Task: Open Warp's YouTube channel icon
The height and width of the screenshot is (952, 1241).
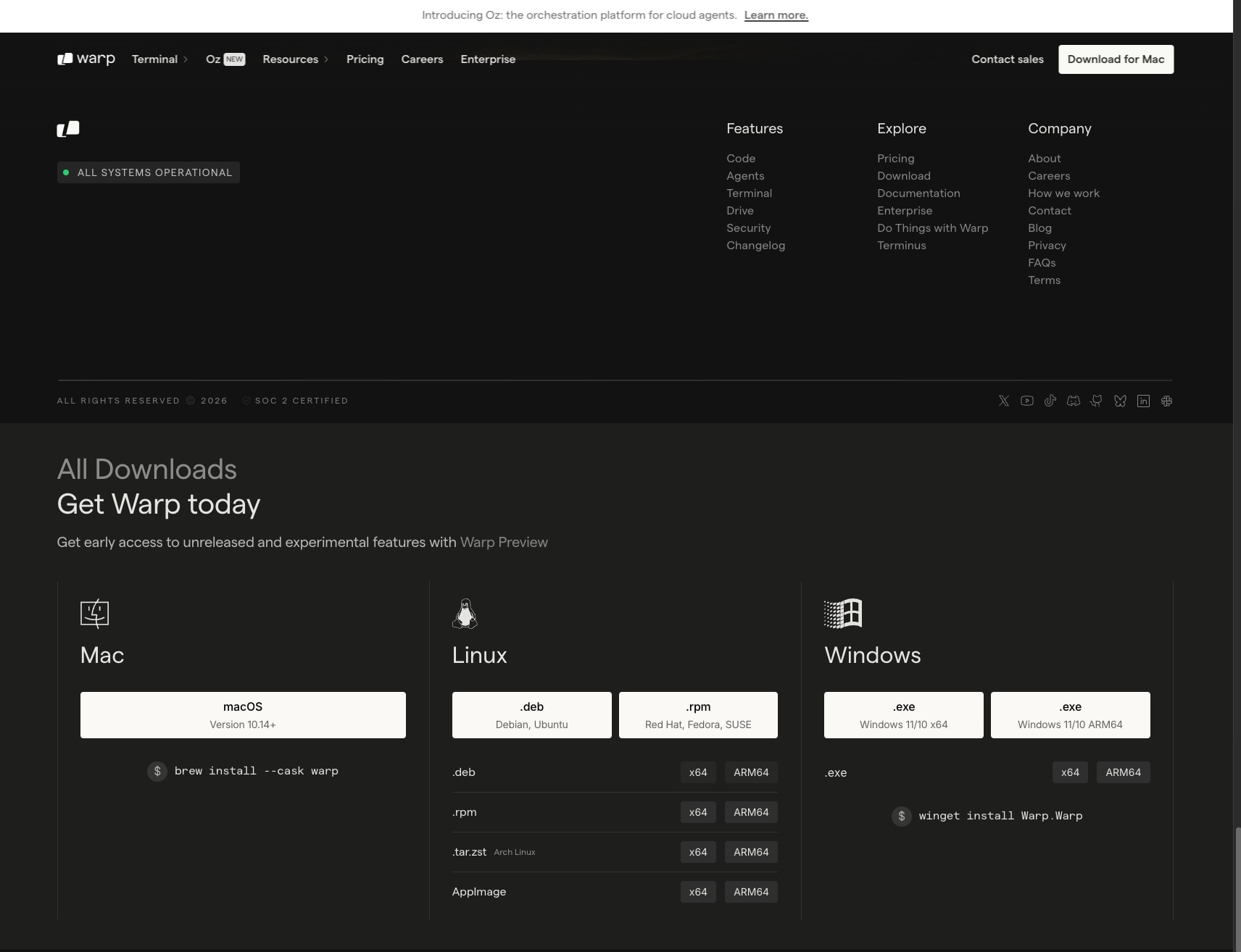Action: 1027,401
